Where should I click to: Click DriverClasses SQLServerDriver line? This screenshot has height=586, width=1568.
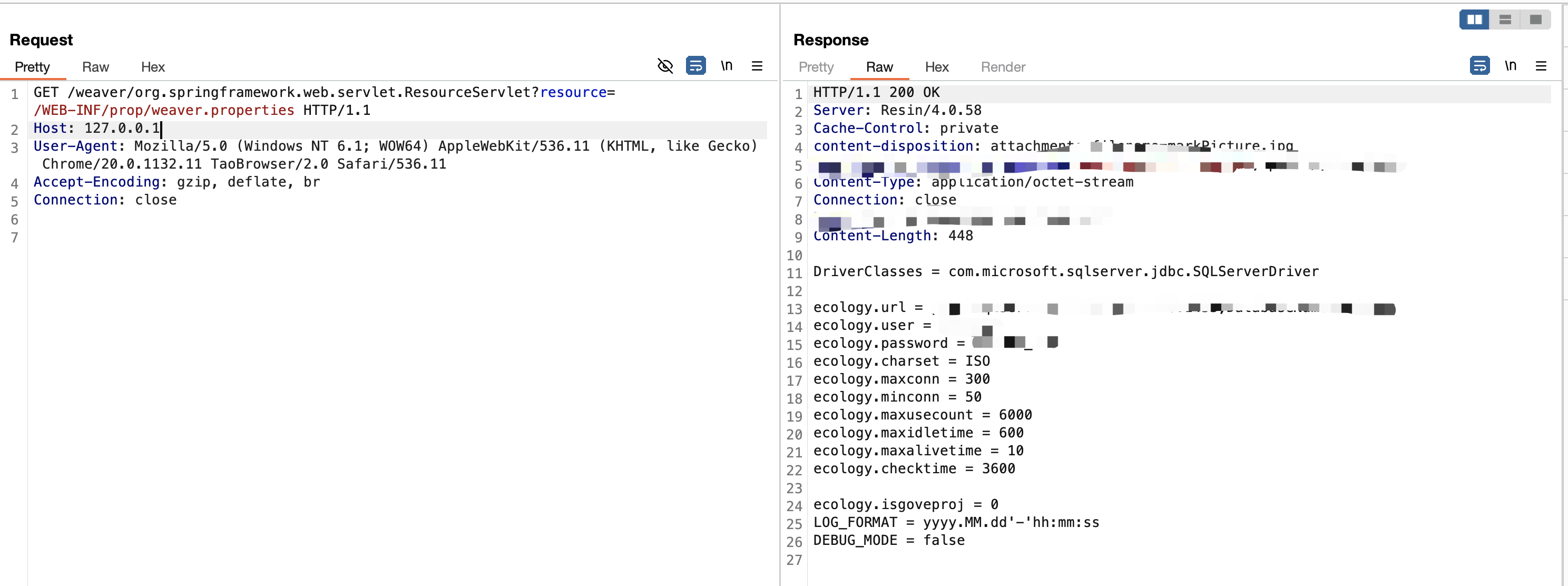[1066, 271]
